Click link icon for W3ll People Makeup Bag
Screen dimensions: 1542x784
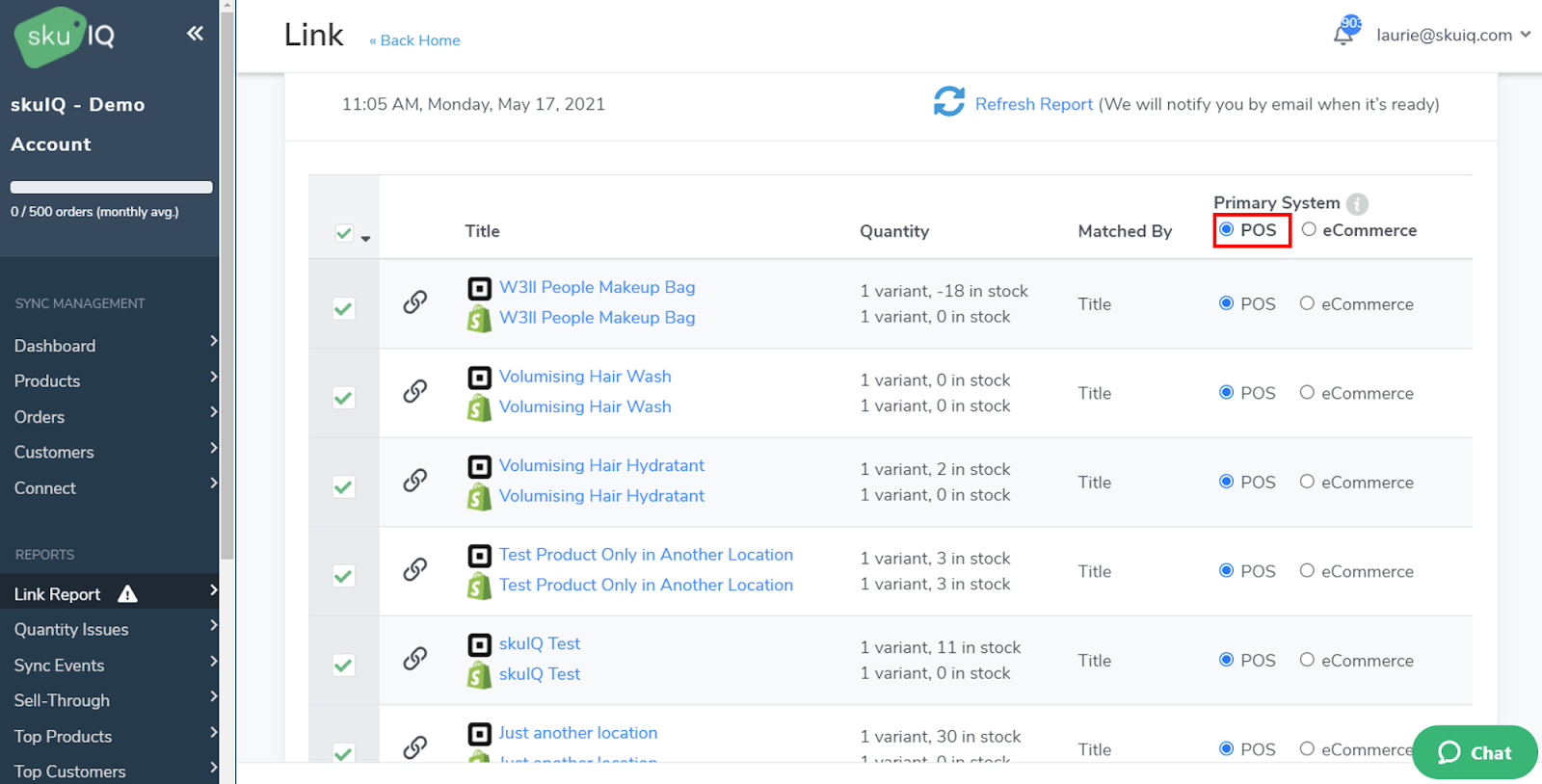point(415,302)
